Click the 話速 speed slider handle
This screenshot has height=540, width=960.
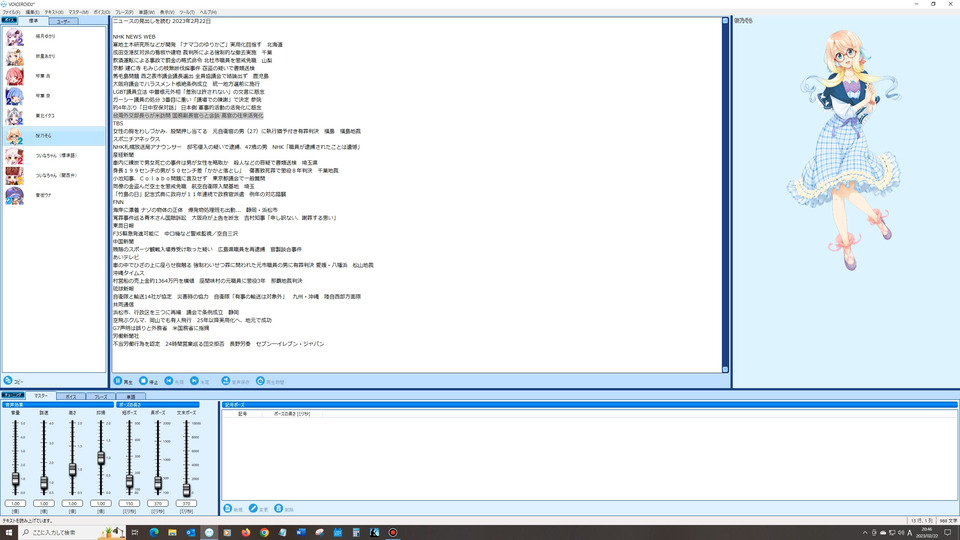point(44,483)
